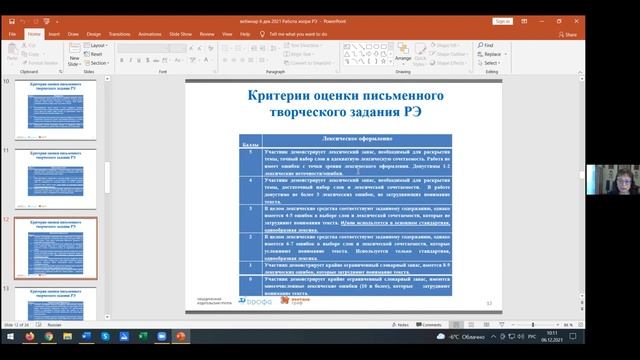
Task: Toggle text shadow formatting
Action: click(x=147, y=60)
